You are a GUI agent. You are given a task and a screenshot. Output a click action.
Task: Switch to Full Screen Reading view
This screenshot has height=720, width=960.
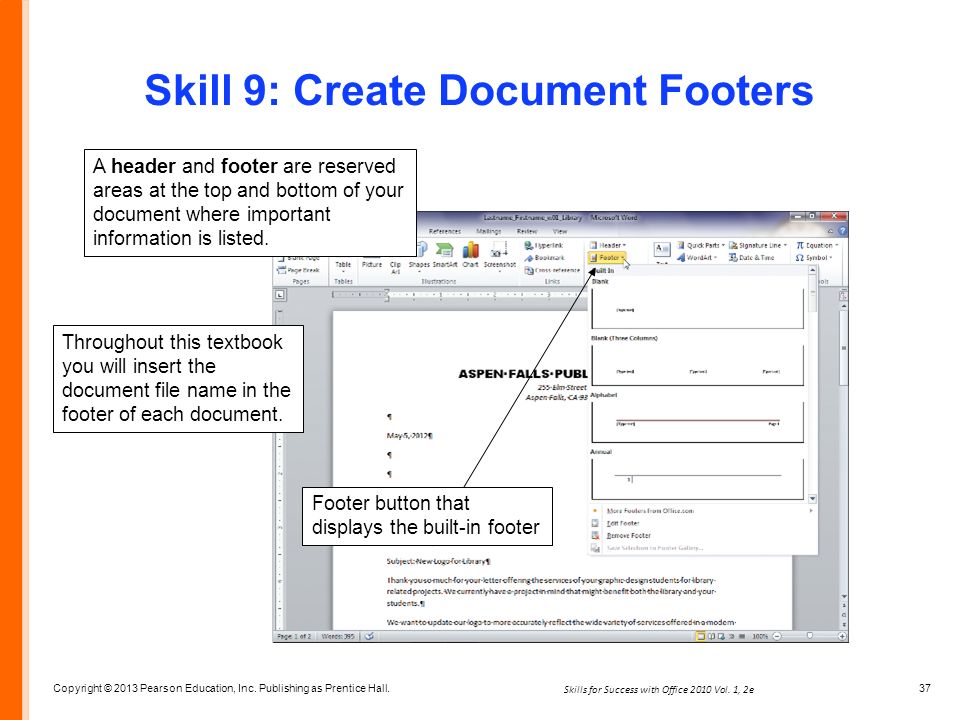[711, 637]
